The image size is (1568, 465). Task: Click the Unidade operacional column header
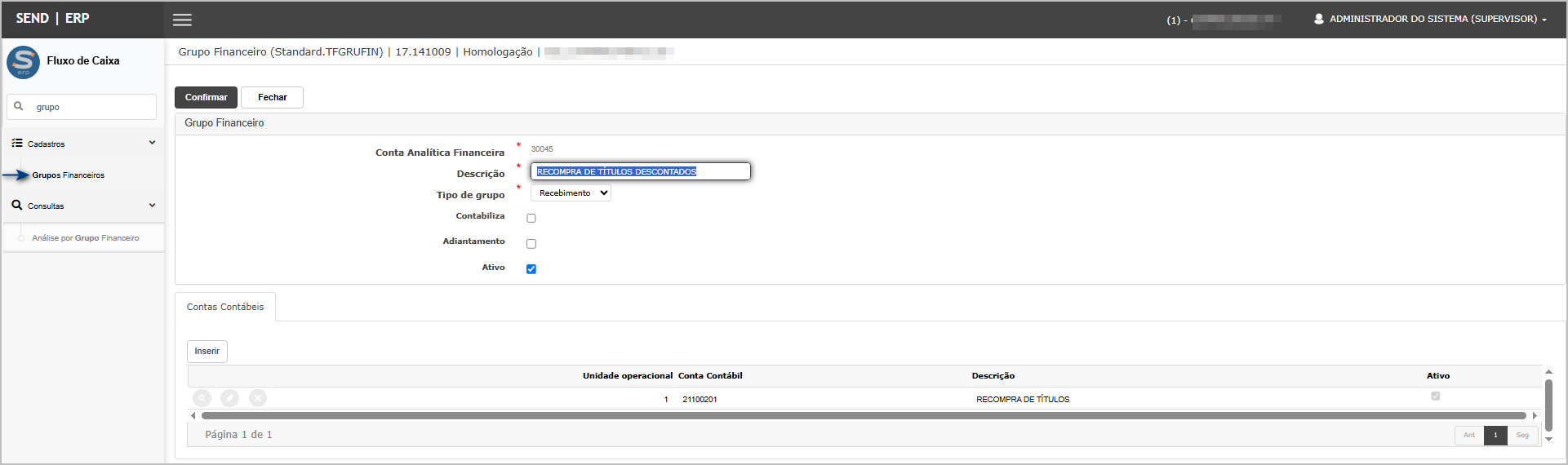pyautogui.click(x=628, y=375)
